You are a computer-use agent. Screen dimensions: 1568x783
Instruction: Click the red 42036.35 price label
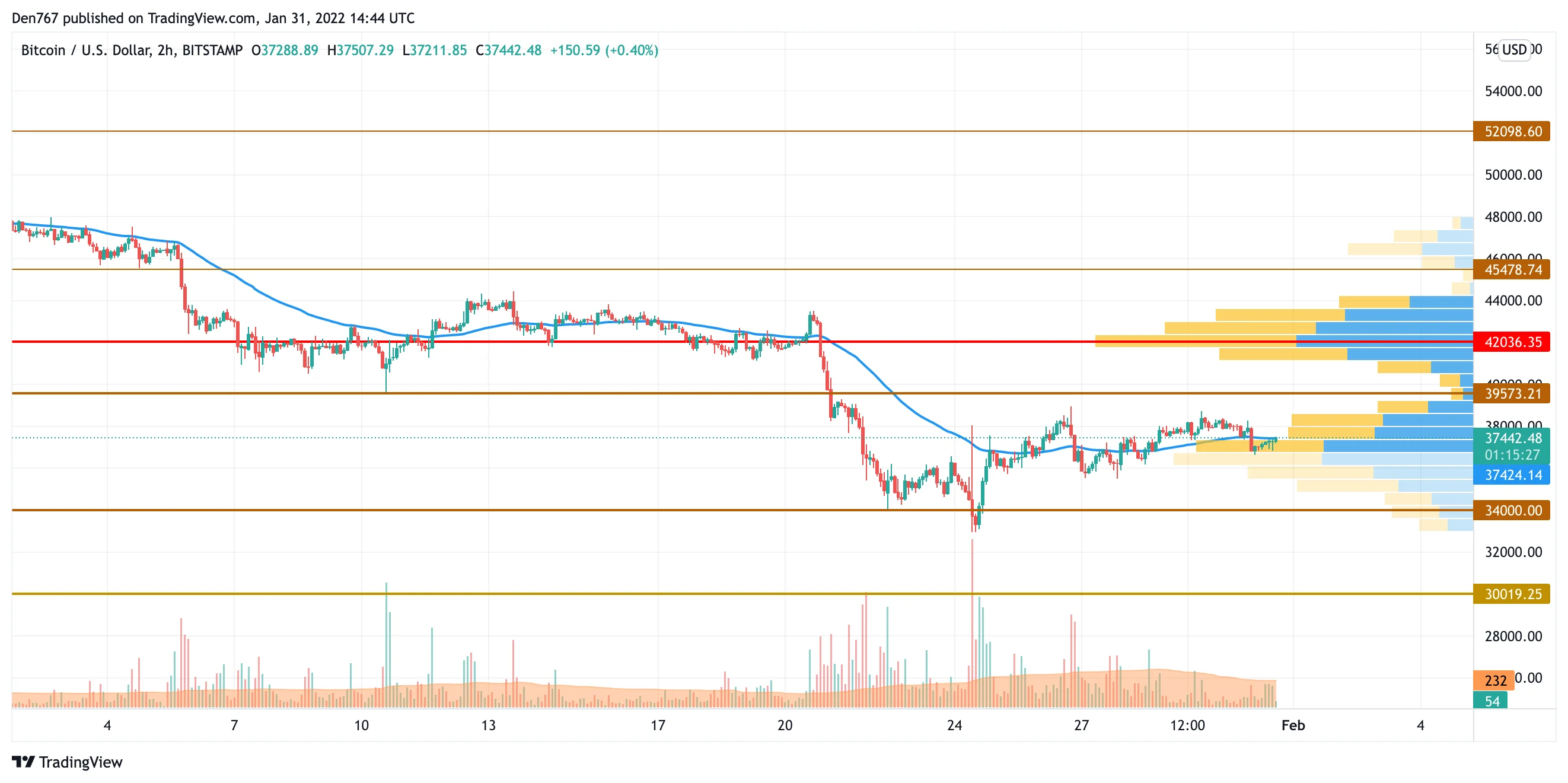[1512, 342]
